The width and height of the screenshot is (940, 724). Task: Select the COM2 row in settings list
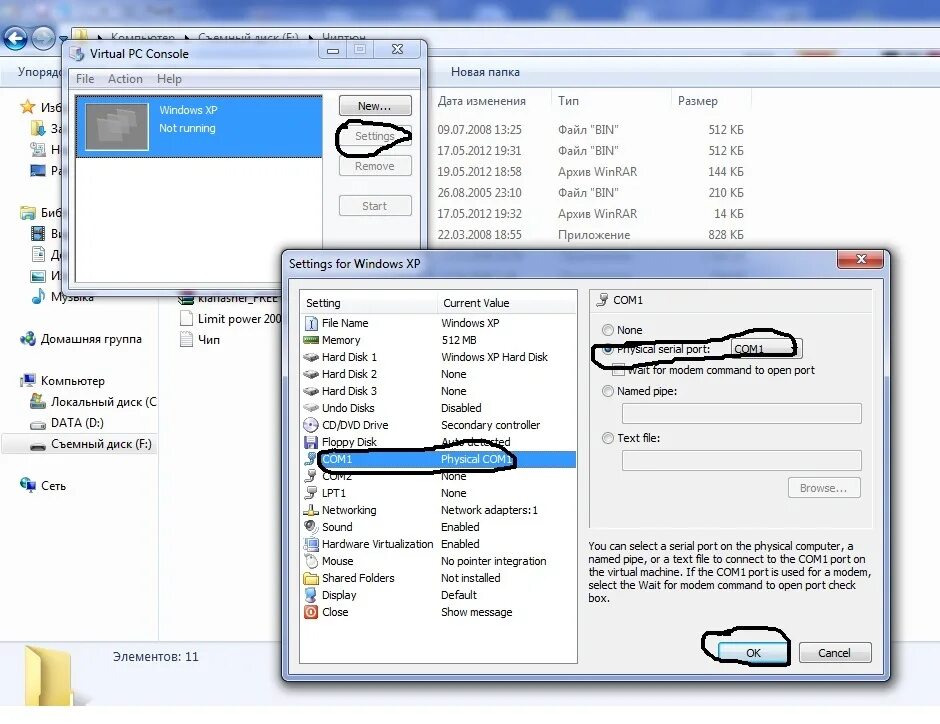pyautogui.click(x=438, y=476)
